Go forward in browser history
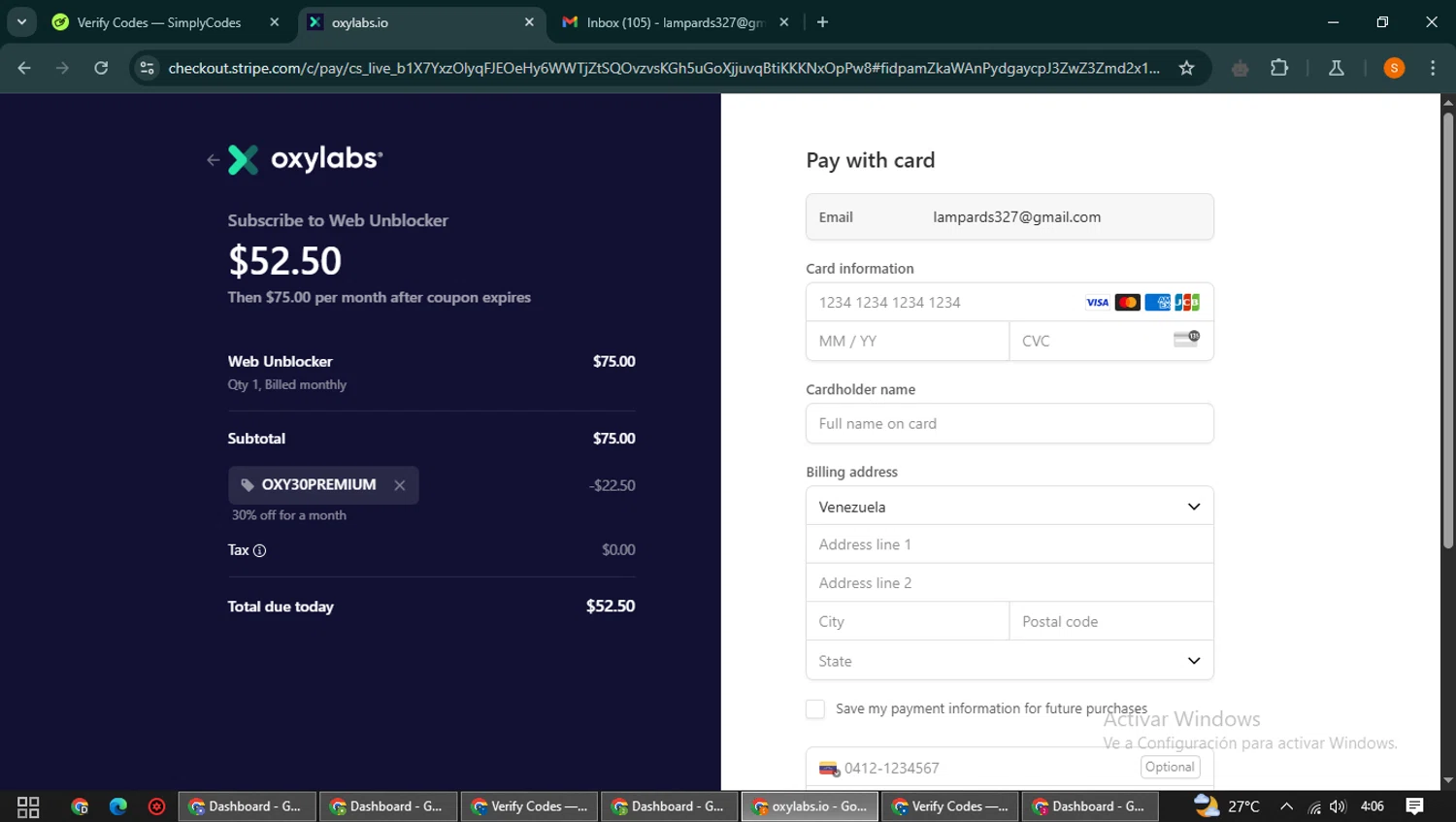The height and width of the screenshot is (822, 1456). 62,68
